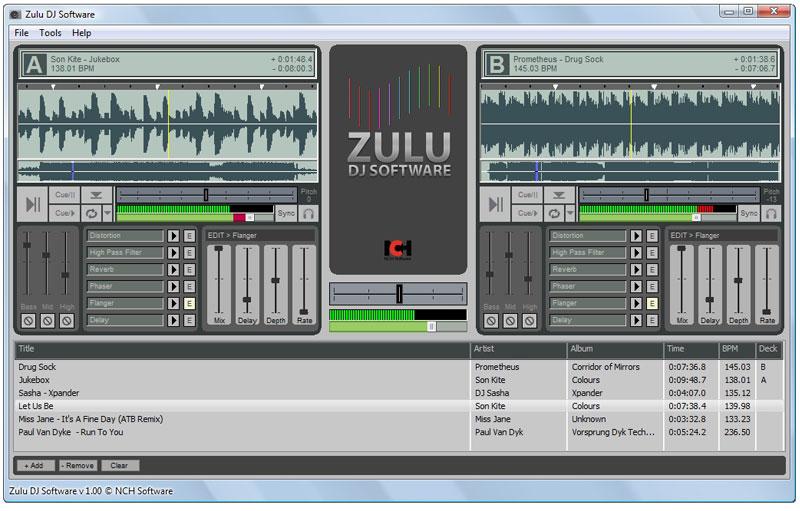Play the Distortion effect on Deck A

[x=173, y=236]
